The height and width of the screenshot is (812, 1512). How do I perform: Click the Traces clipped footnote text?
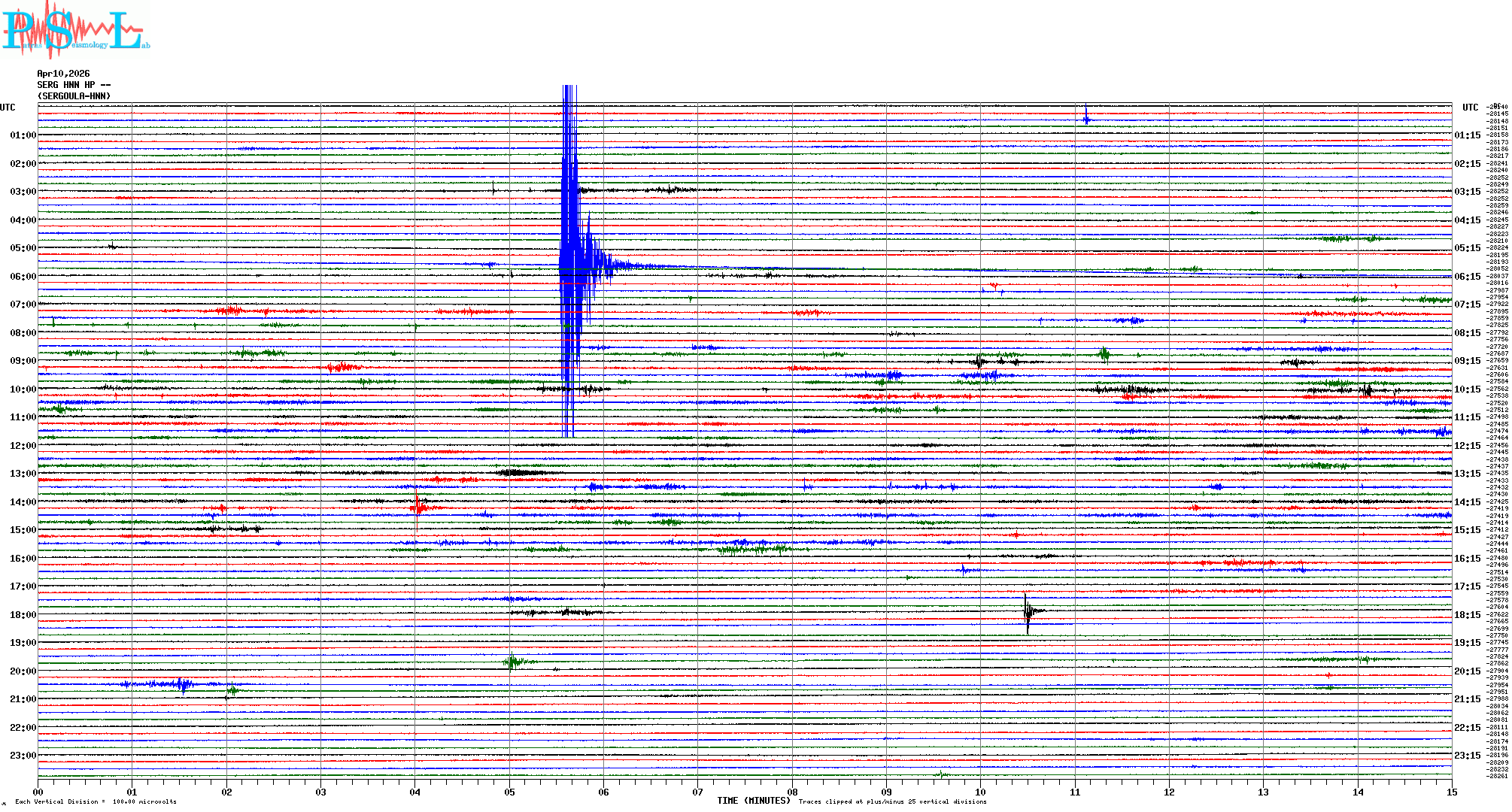click(892, 801)
